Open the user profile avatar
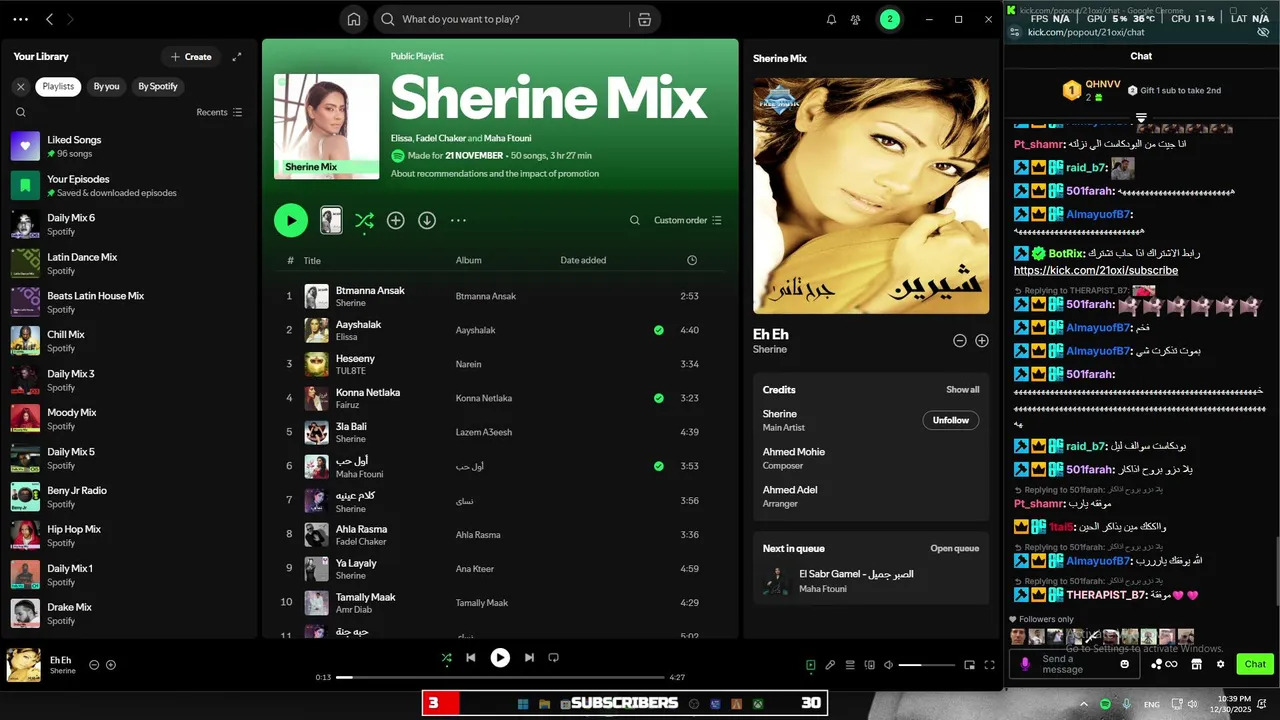1280x720 pixels. pos(889,19)
